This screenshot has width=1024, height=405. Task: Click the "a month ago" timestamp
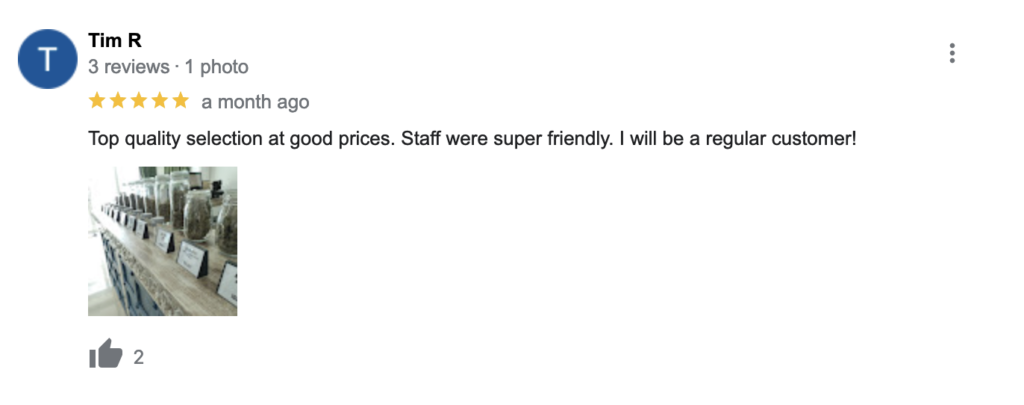(x=255, y=102)
